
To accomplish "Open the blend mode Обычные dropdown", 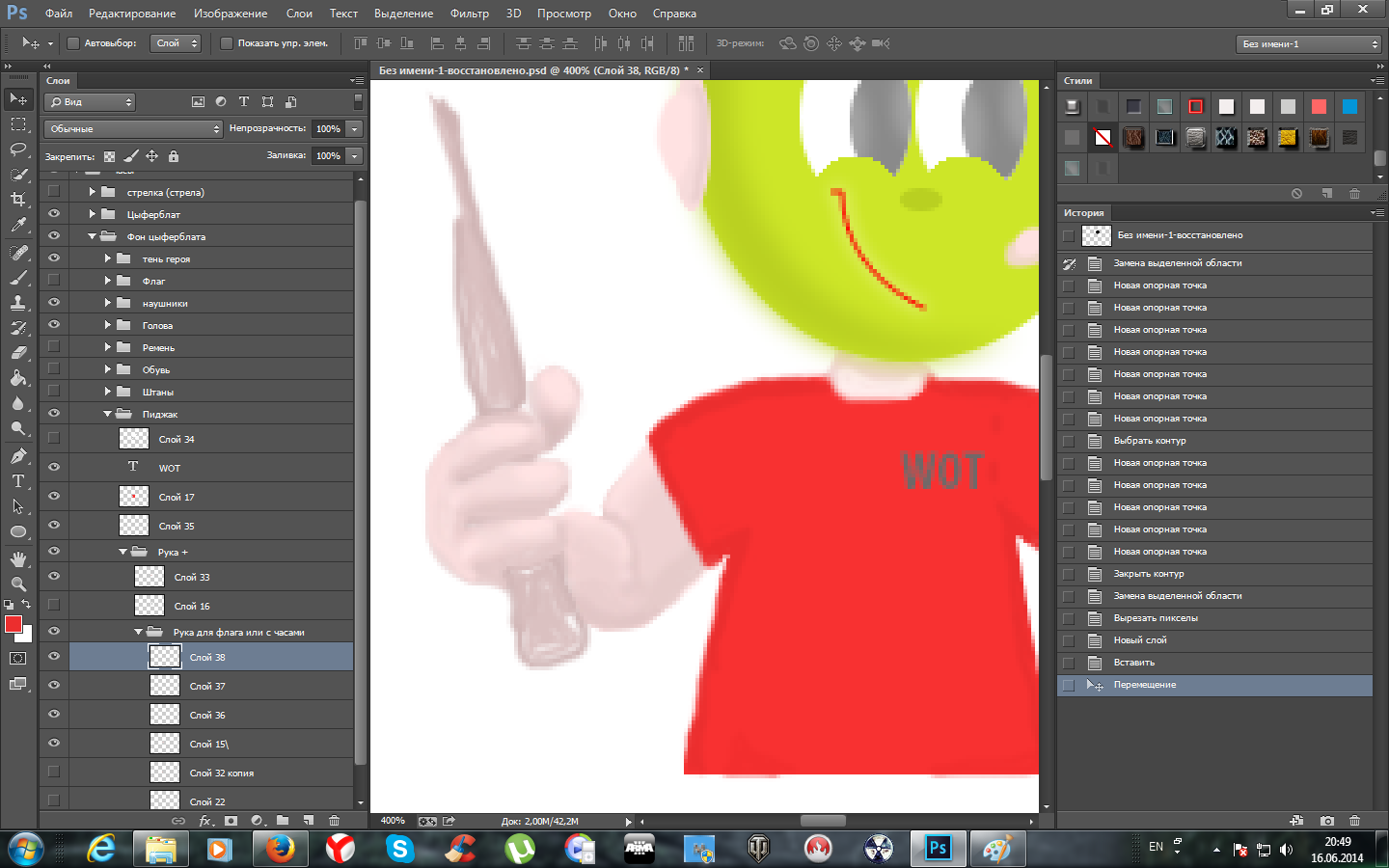I will [133, 128].
